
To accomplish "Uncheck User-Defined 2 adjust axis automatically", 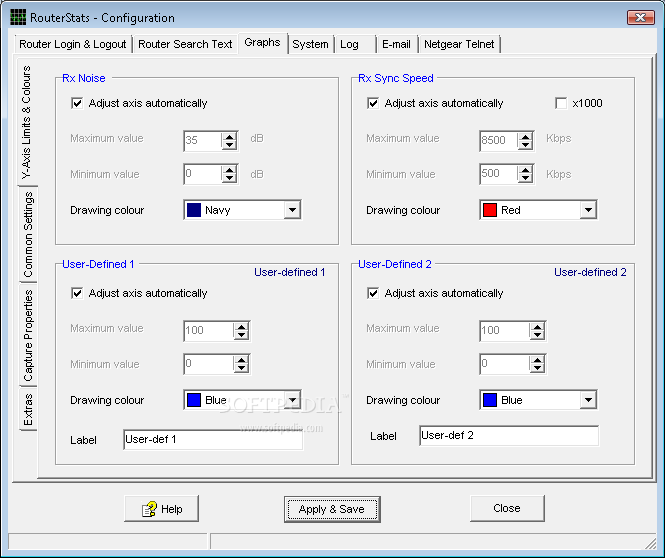I will [x=373, y=293].
